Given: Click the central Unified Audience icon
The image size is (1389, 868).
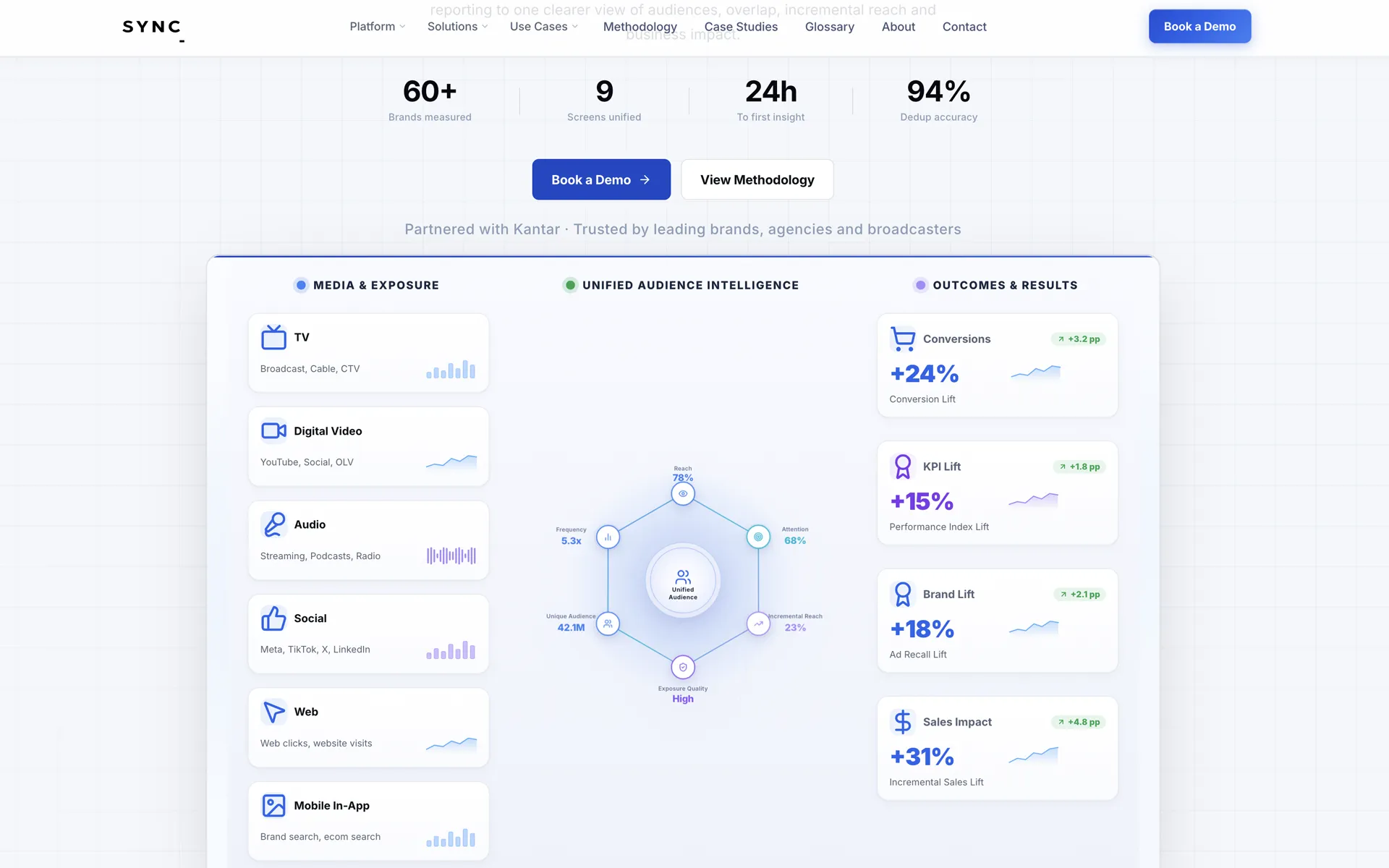Looking at the screenshot, I should 683,577.
